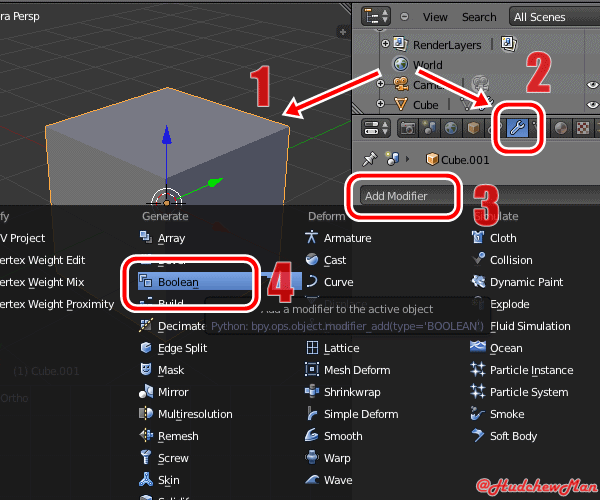
Task: Collapse outliner header menus with minus icon
Action: coord(404,17)
